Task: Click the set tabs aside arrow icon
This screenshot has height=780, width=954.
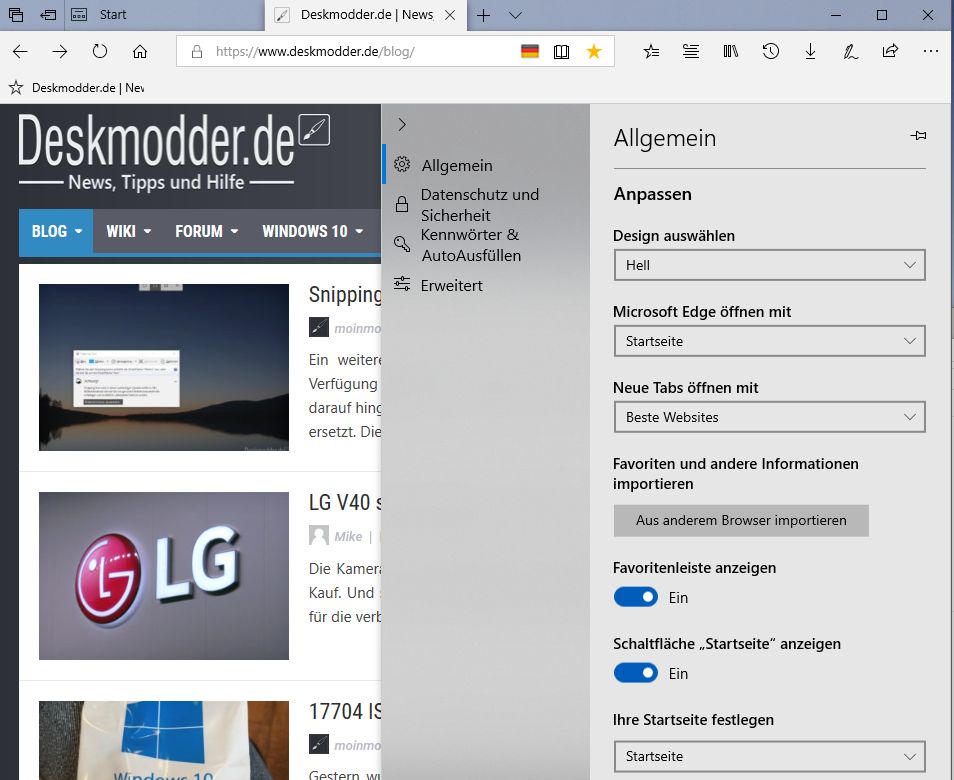Action: click(47, 15)
